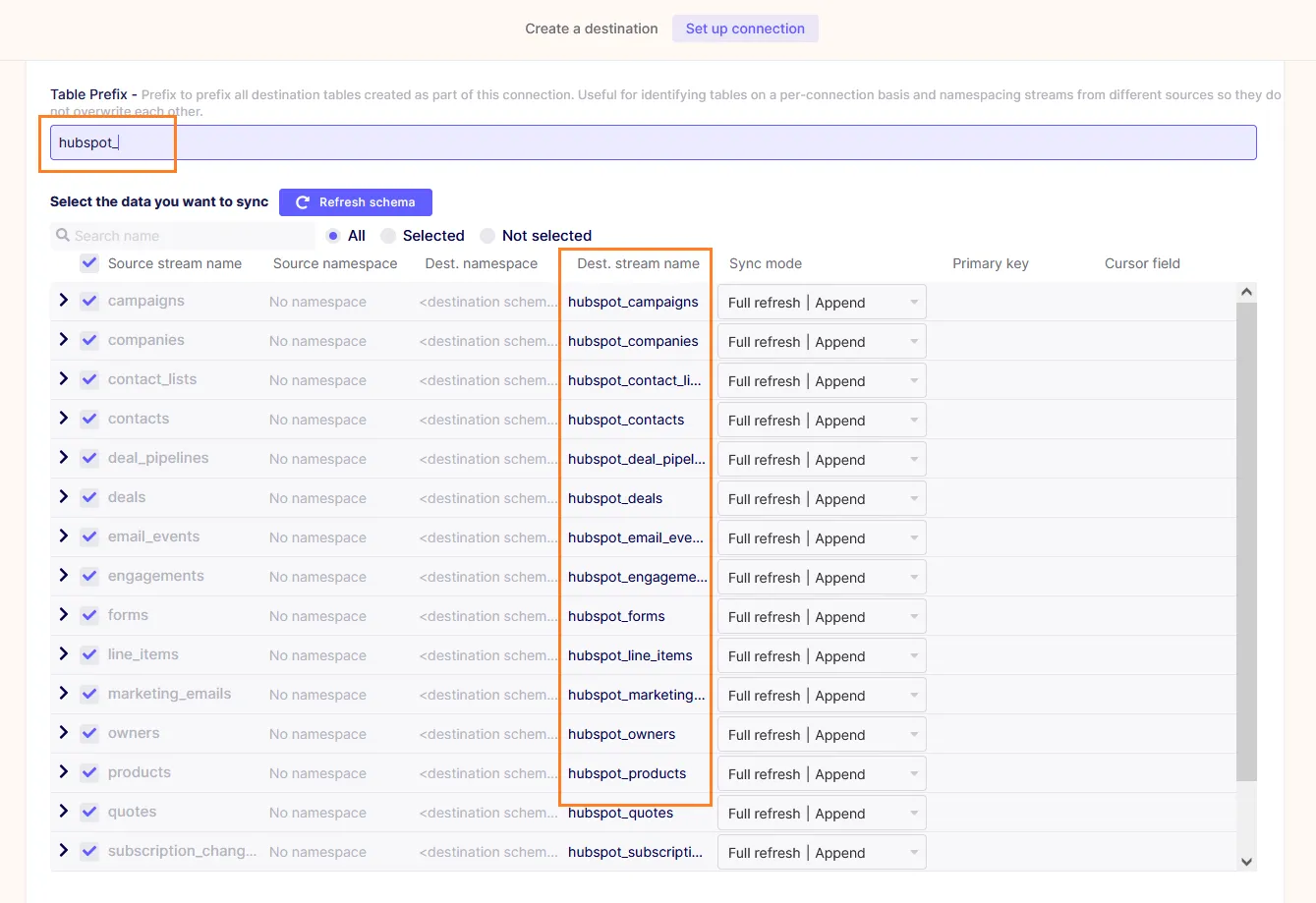Viewport: 1316px width, 903px height.
Task: Click the hubspot_campaigns destination stream name
Action: click(633, 302)
